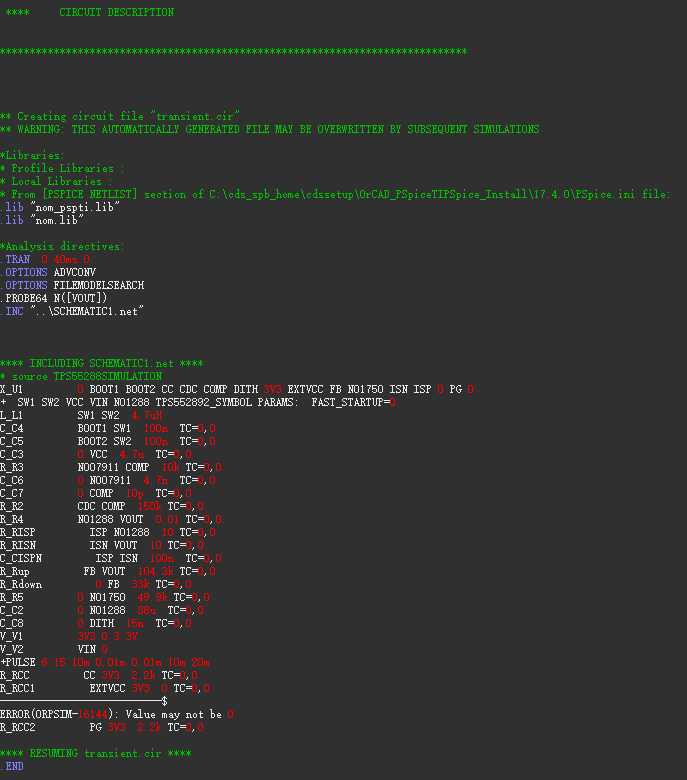Click the .TRAN 0 40ms 0 directive
This screenshot has height=780, width=687.
(x=45, y=259)
